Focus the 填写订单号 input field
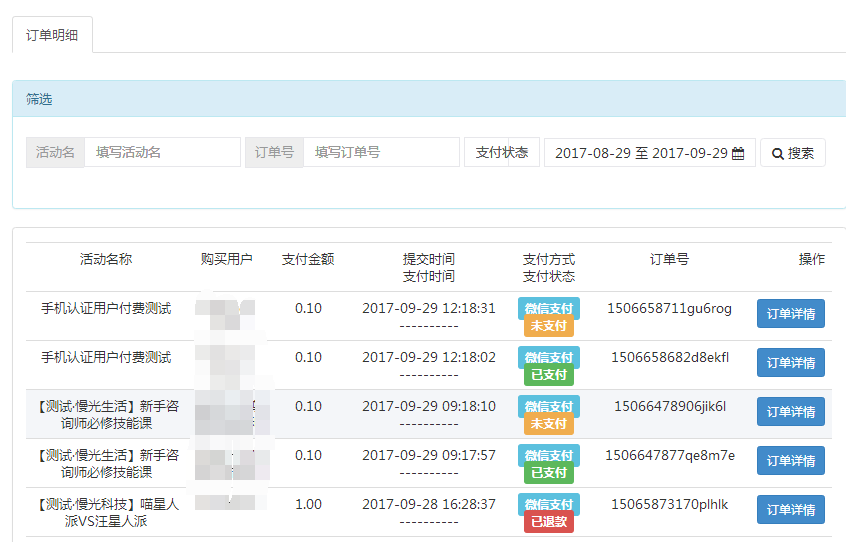The image size is (846, 542). [x=381, y=152]
